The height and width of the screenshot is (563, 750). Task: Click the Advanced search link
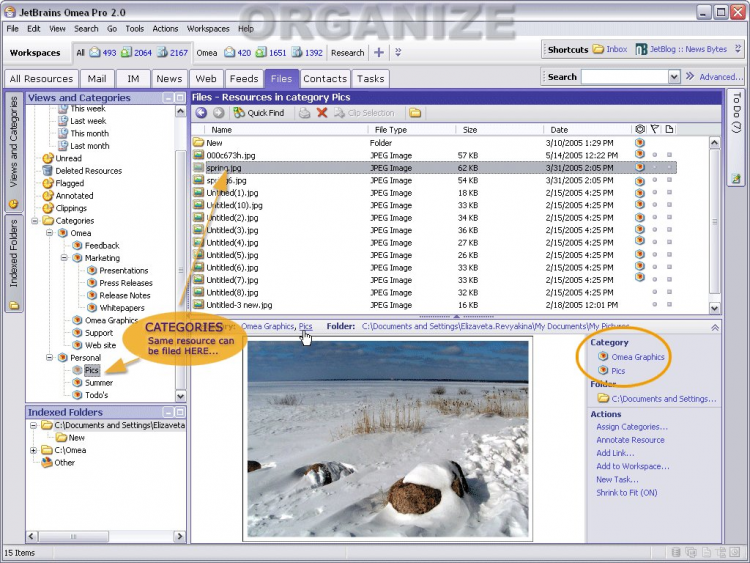point(721,77)
